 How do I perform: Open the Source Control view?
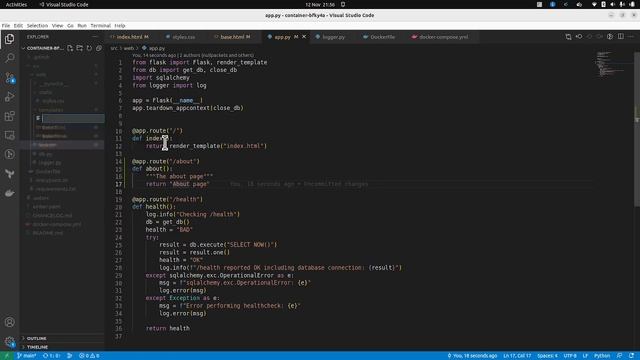10,78
